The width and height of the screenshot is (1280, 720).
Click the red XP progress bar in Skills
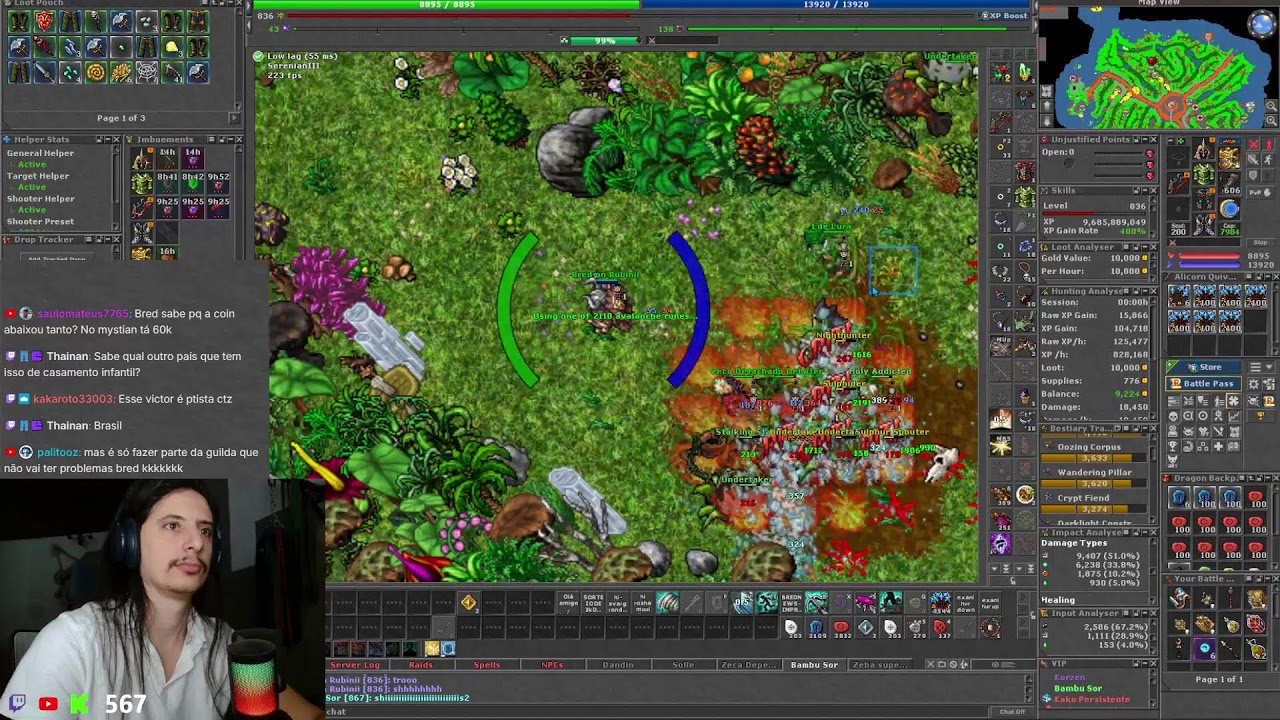point(1095,214)
